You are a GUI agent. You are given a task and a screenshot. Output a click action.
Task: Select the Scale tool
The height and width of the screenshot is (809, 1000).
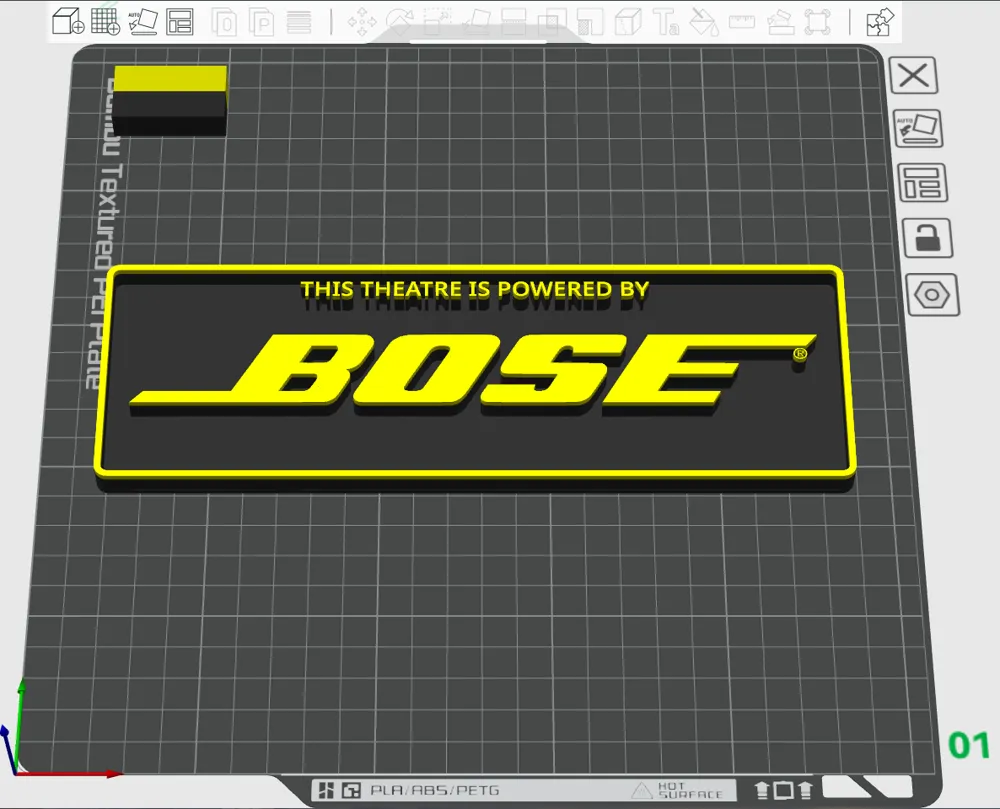coord(436,22)
